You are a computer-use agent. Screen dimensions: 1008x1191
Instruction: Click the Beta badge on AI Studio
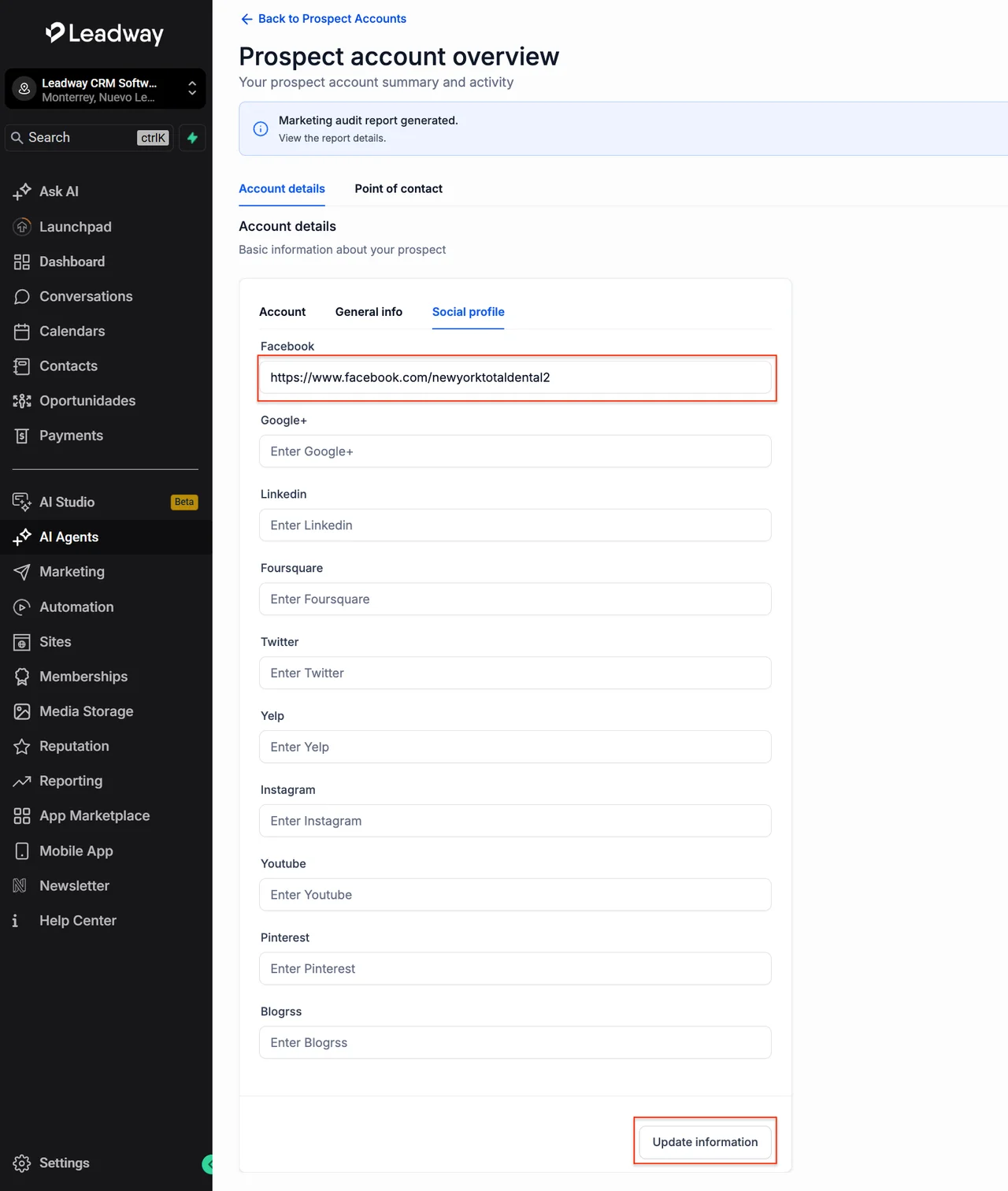[184, 502]
